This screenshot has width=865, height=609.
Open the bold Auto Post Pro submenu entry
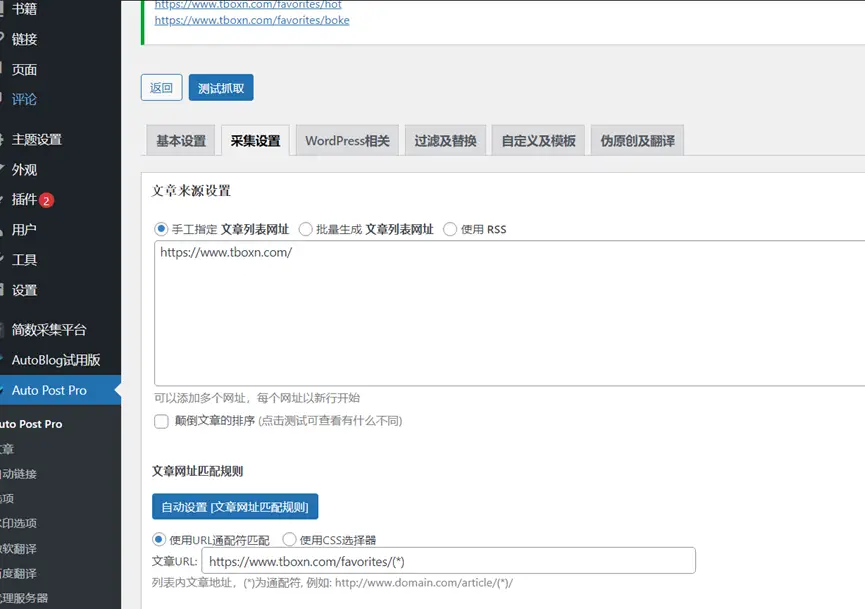point(31,424)
